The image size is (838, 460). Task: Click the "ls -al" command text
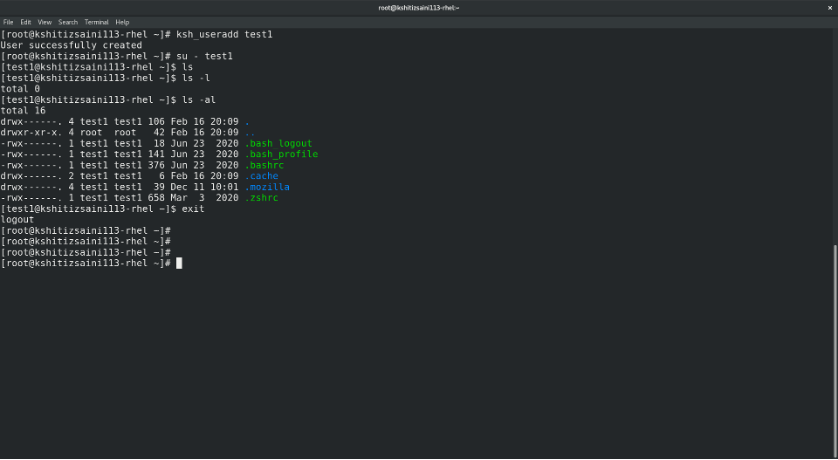click(x=193, y=100)
